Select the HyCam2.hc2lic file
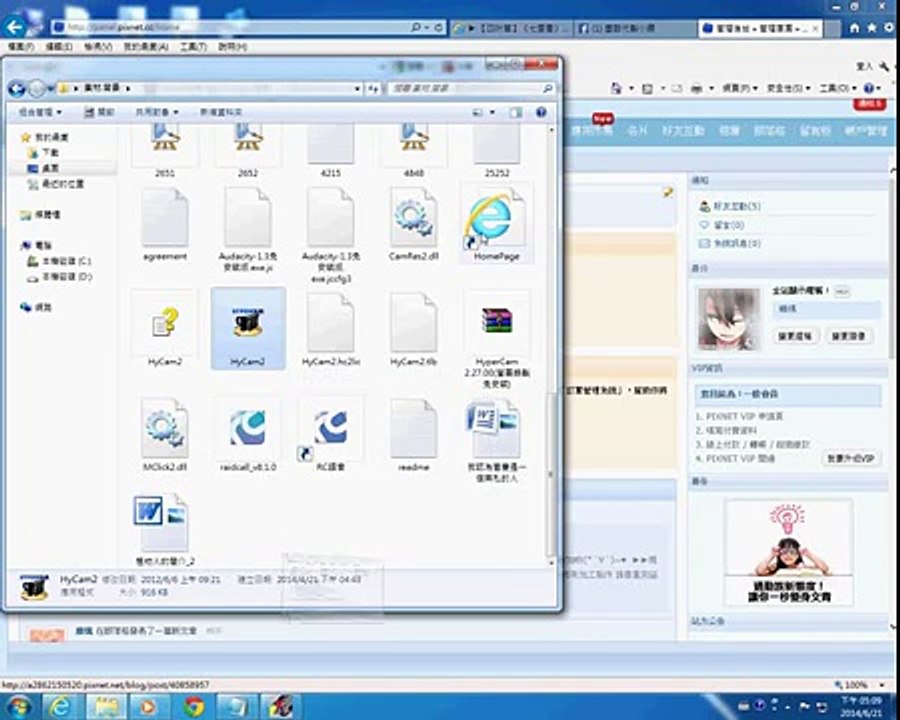Image resolution: width=900 pixels, height=720 pixels. (x=331, y=330)
